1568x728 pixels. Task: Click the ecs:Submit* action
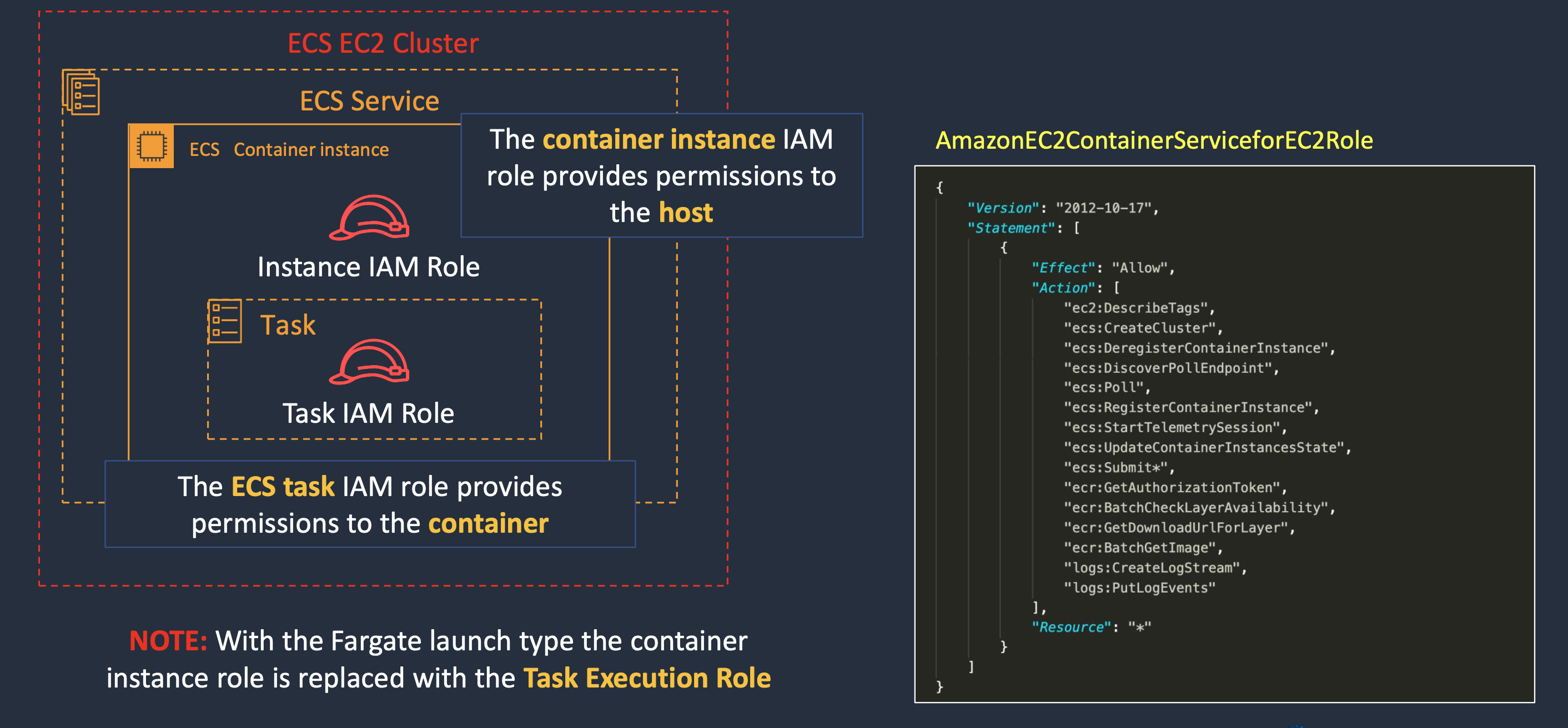1119,468
